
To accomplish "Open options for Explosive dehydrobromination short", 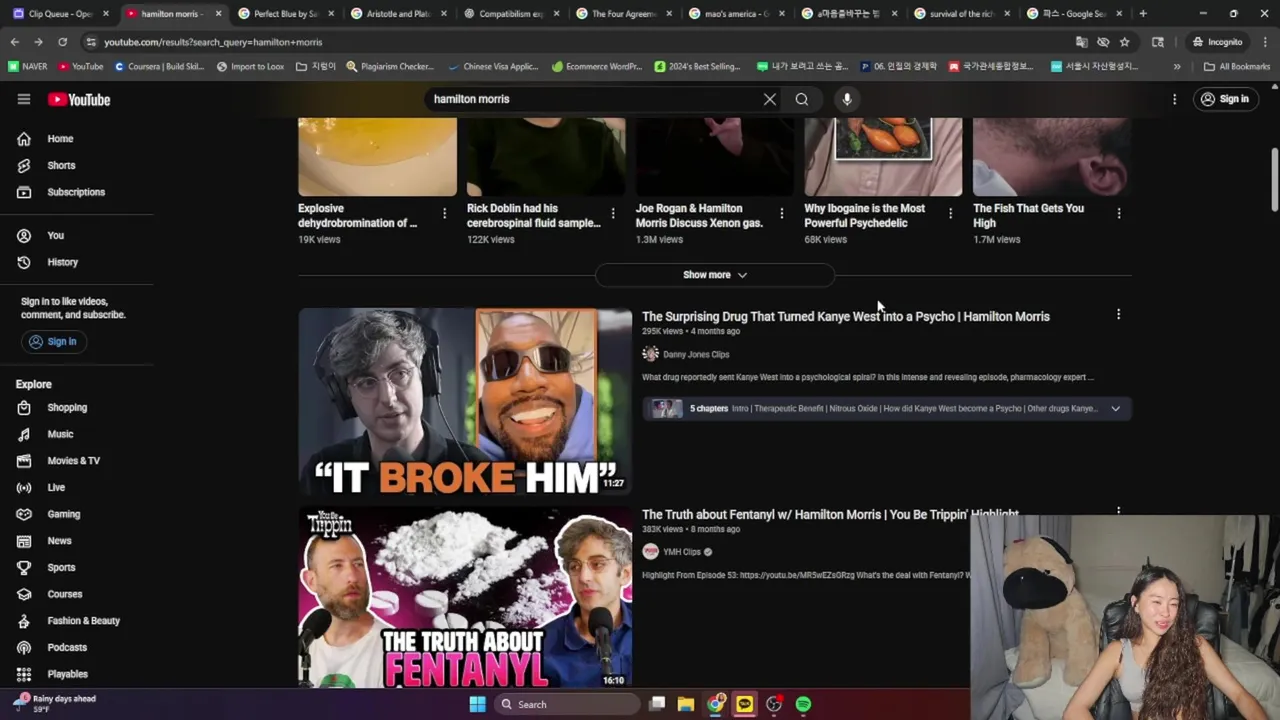I will [444, 213].
